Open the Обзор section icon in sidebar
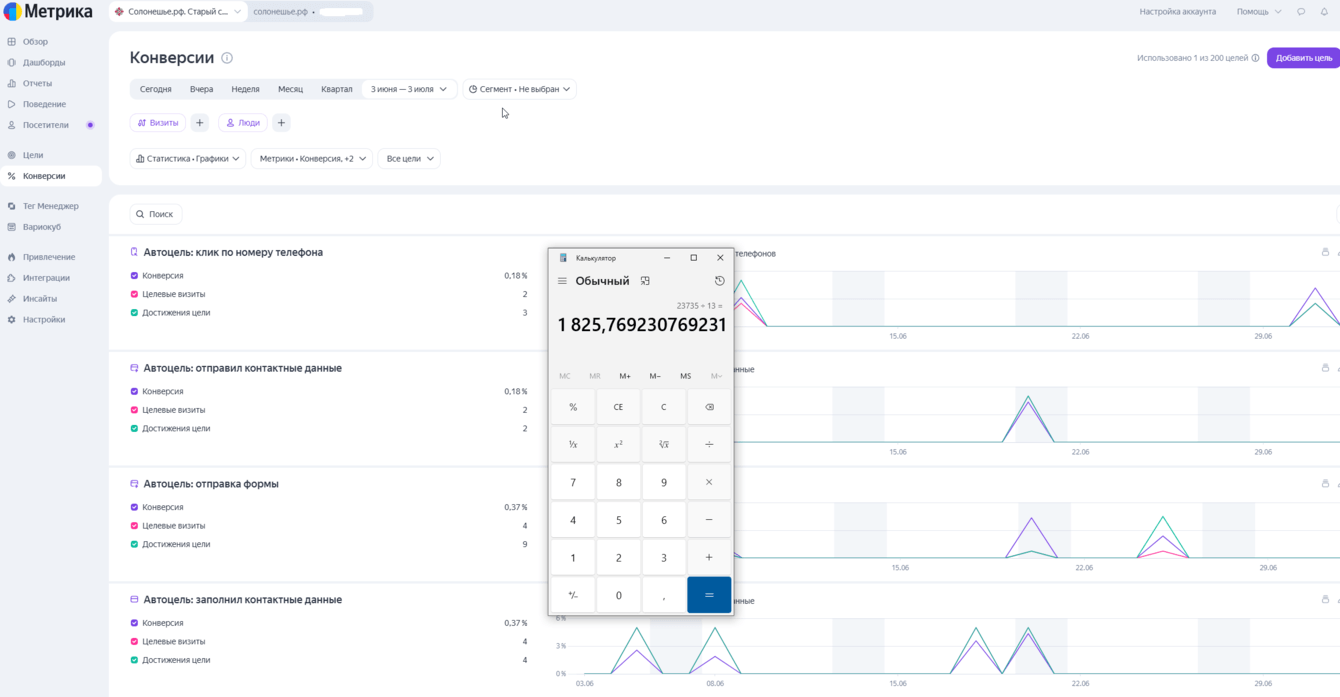Image resolution: width=1340 pixels, height=697 pixels. (12, 42)
